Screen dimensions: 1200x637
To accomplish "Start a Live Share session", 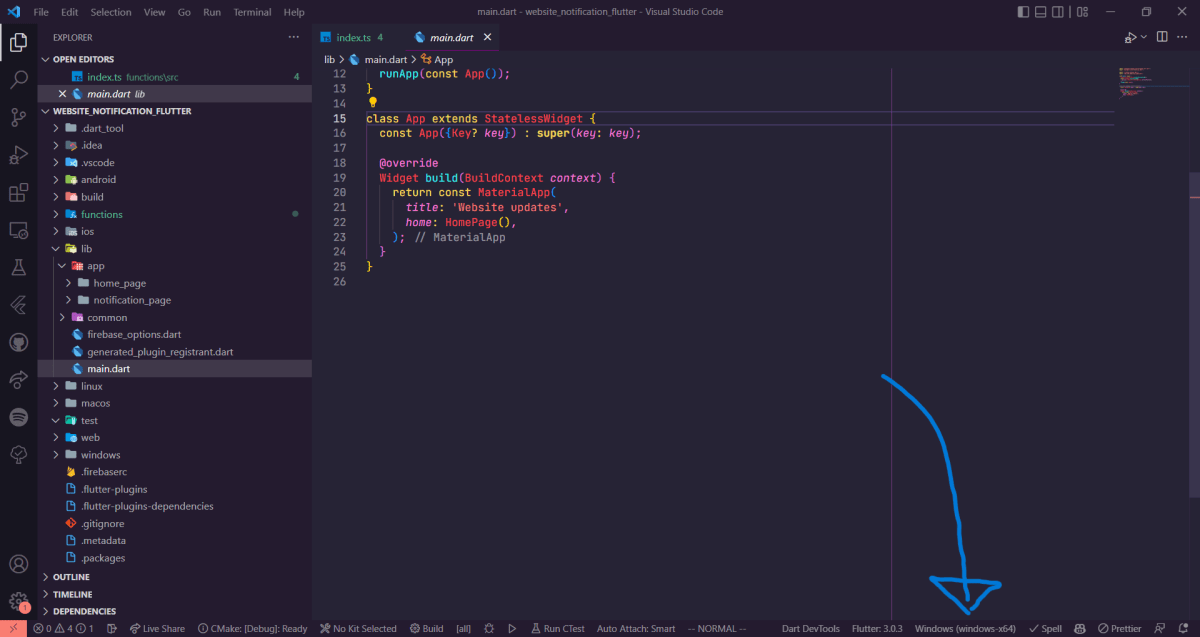I will pos(157,628).
